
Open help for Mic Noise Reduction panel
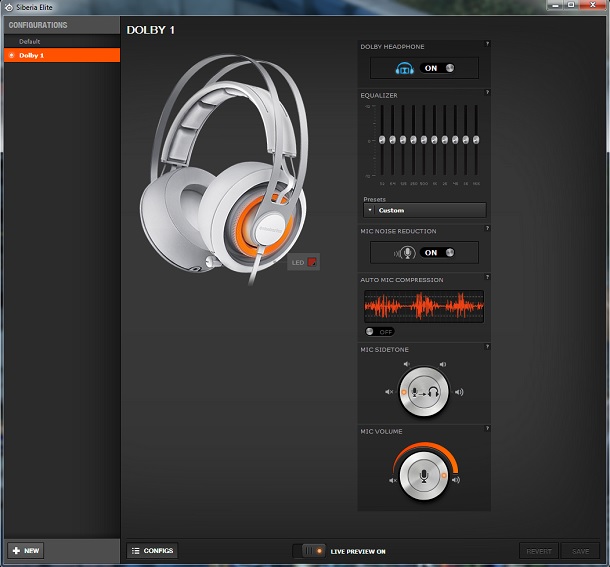point(487,228)
